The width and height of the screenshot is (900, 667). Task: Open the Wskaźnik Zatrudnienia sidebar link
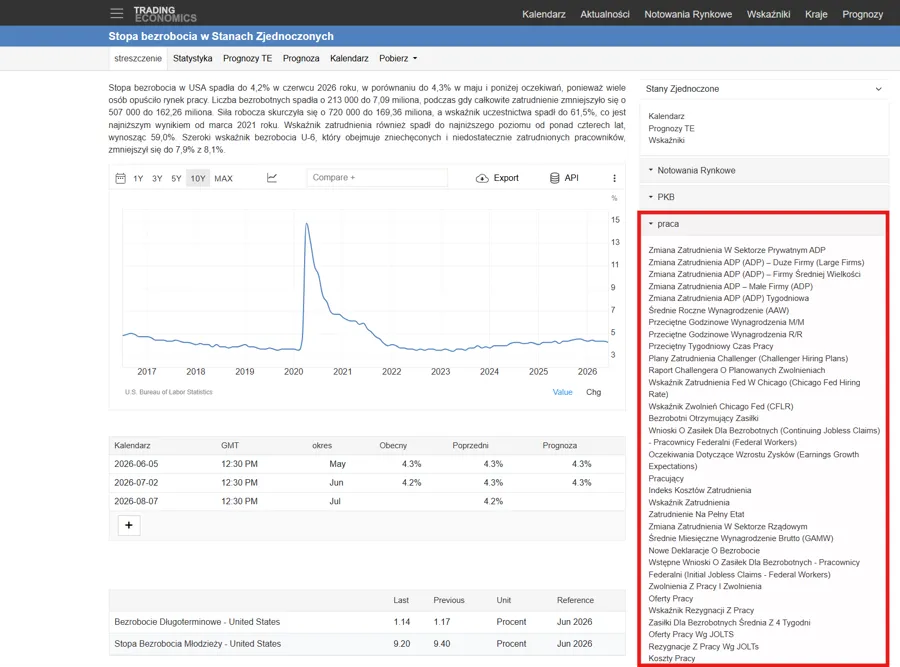pyautogui.click(x=689, y=502)
